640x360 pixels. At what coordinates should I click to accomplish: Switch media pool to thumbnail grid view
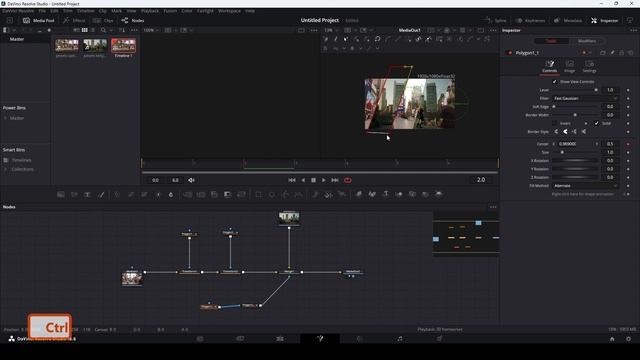84,30
